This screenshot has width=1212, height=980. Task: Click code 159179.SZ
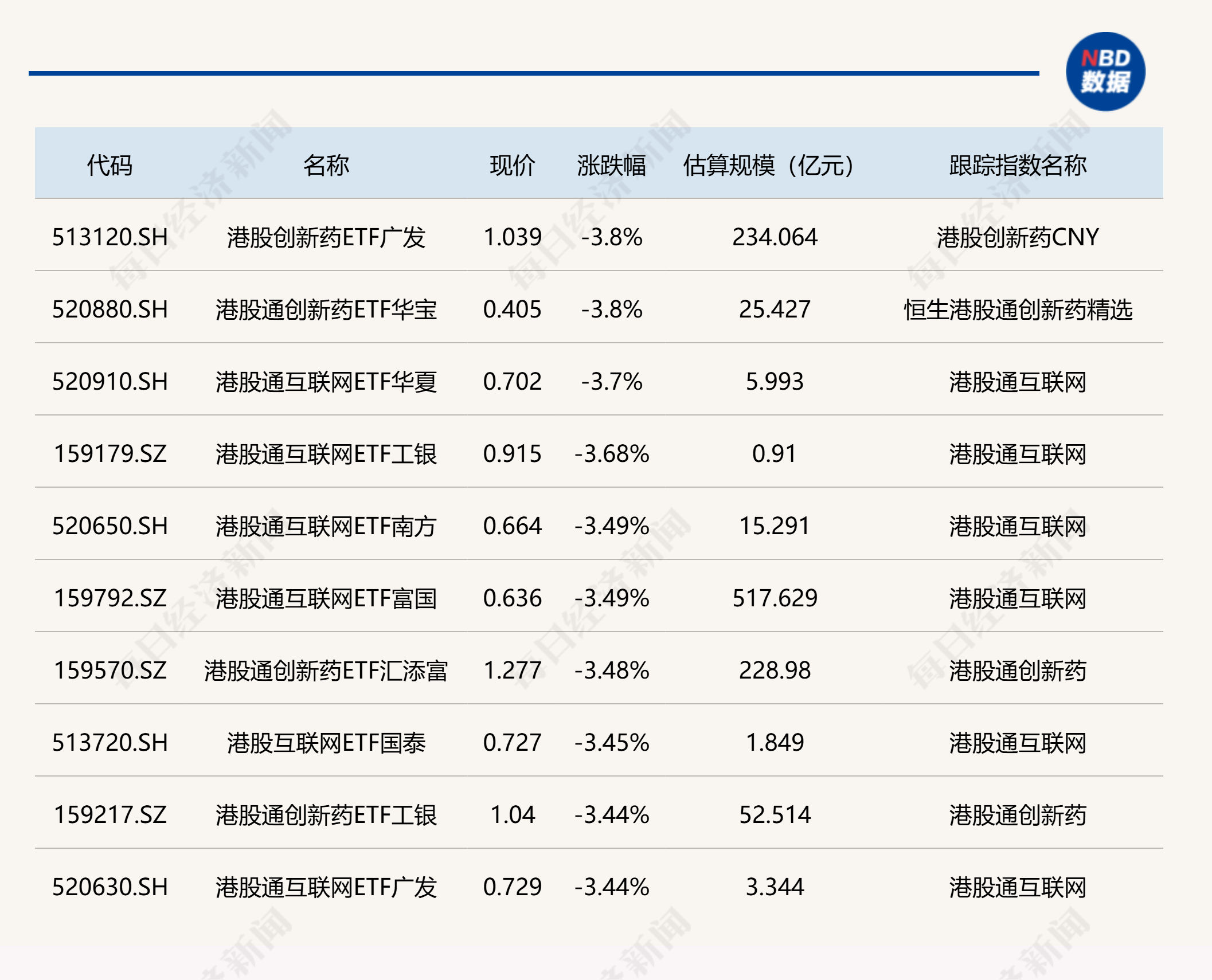110,454
